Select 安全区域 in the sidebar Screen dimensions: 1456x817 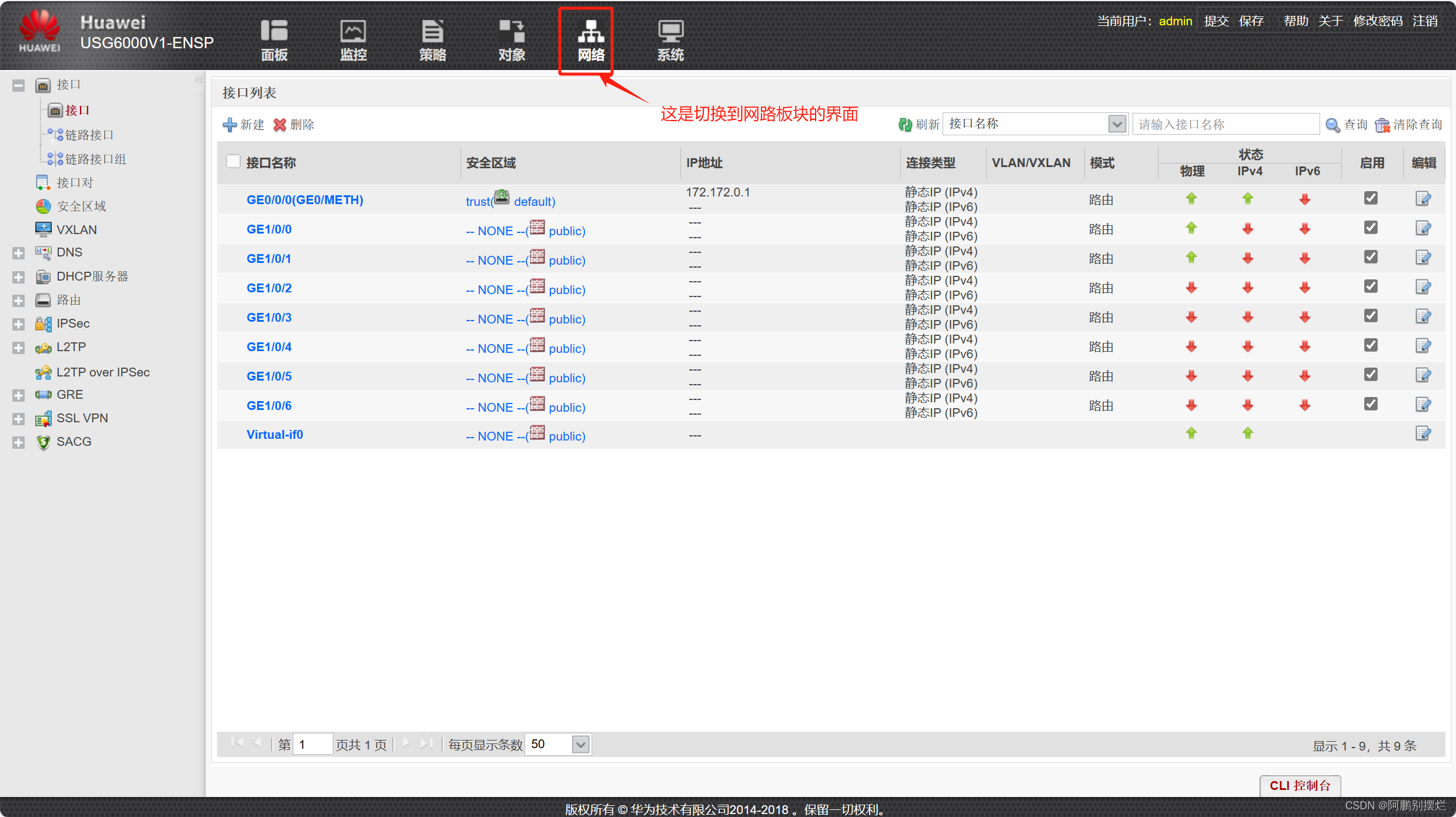tap(81, 206)
